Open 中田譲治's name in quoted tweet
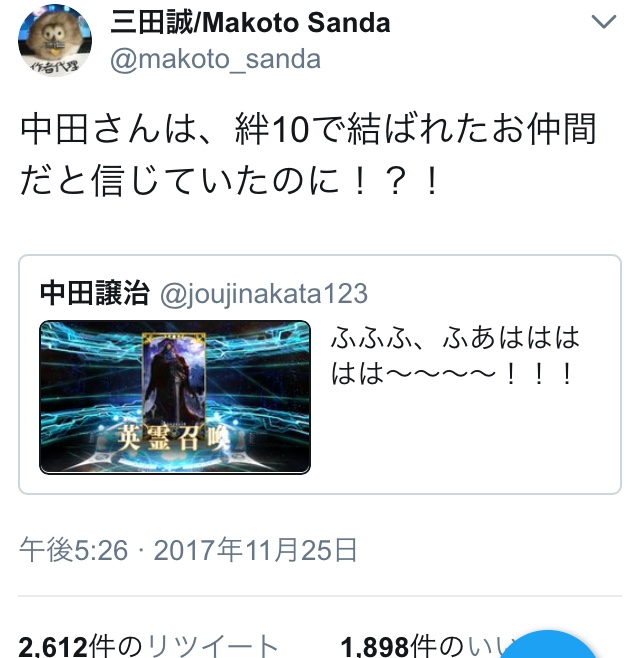Viewport: 640px width, 658px height. [95, 293]
